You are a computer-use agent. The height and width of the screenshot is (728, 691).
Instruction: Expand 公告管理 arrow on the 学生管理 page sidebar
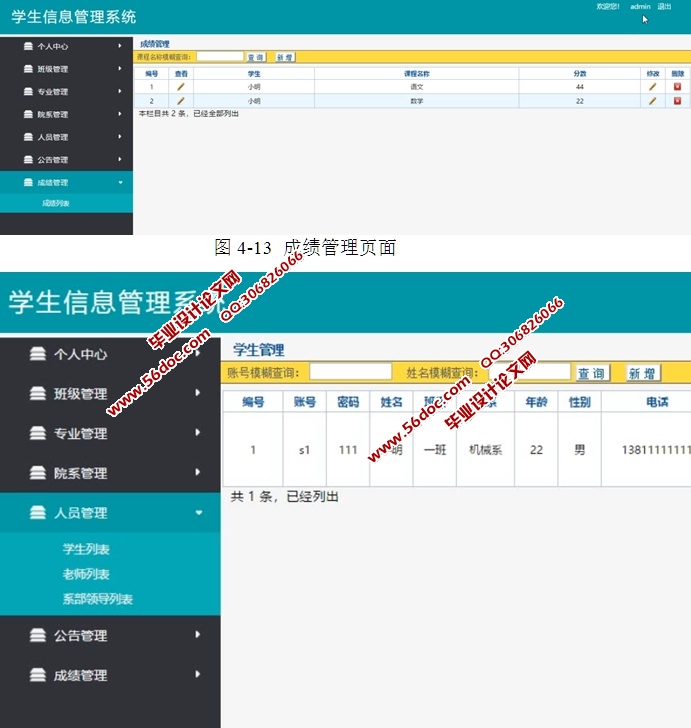pos(198,634)
